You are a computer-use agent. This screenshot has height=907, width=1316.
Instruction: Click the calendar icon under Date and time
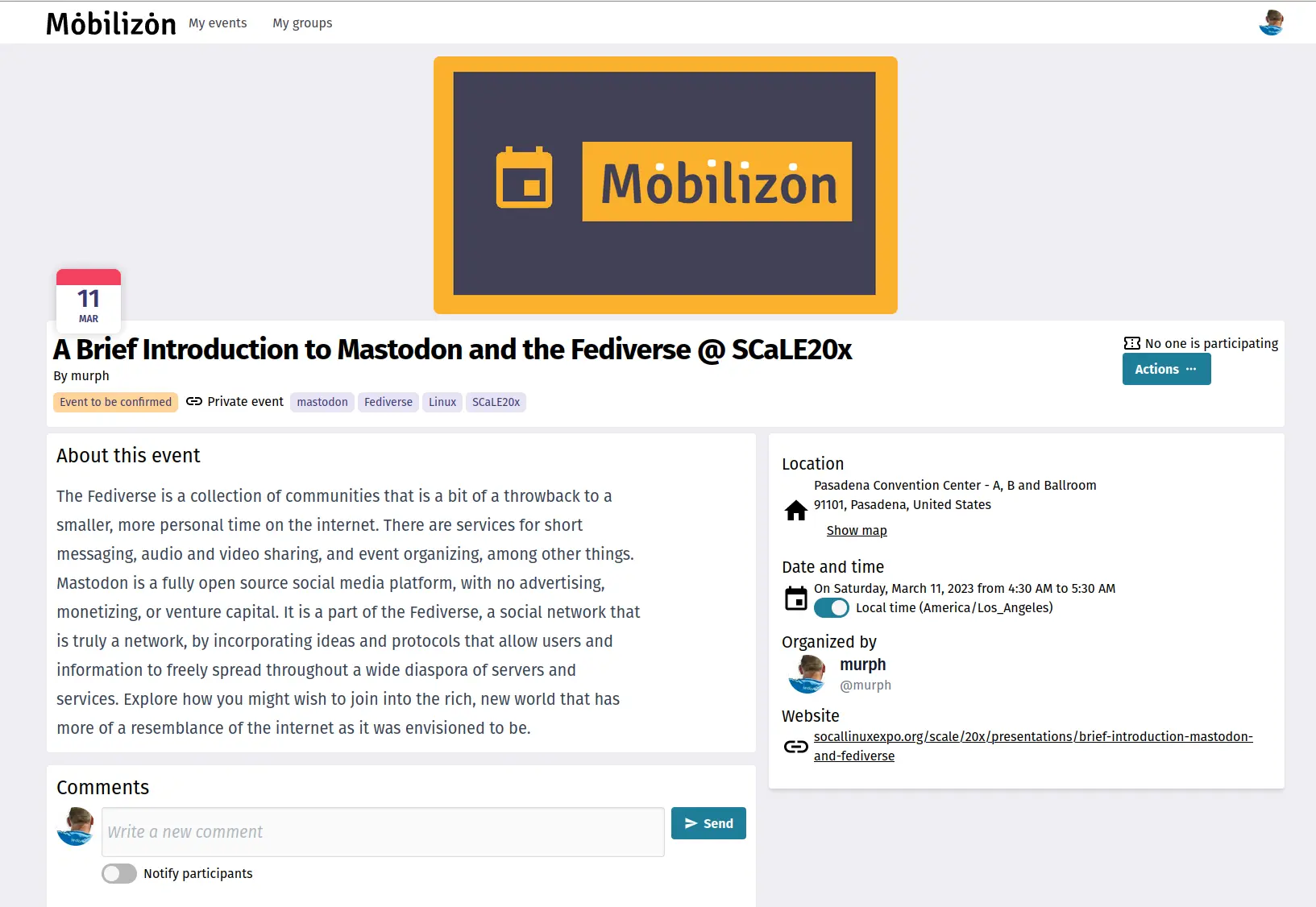coord(795,598)
